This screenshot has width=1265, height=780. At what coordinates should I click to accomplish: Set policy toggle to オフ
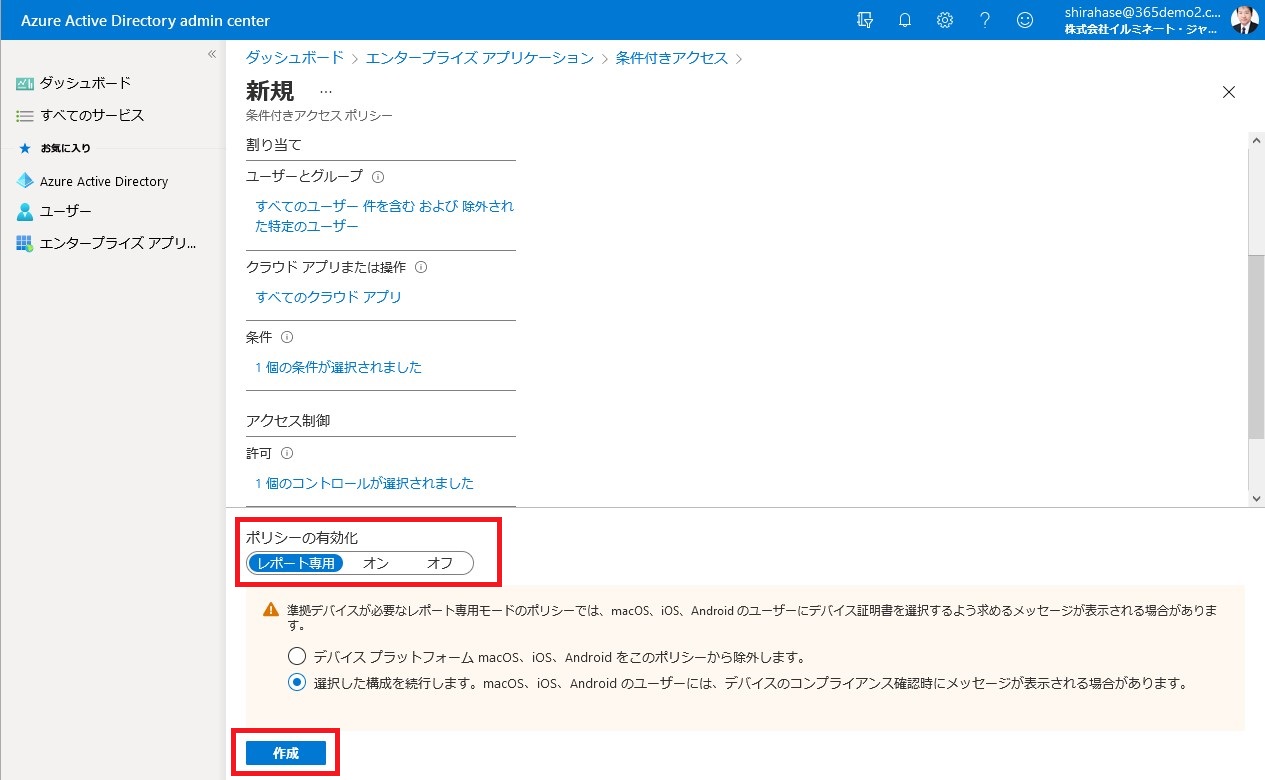(x=439, y=563)
